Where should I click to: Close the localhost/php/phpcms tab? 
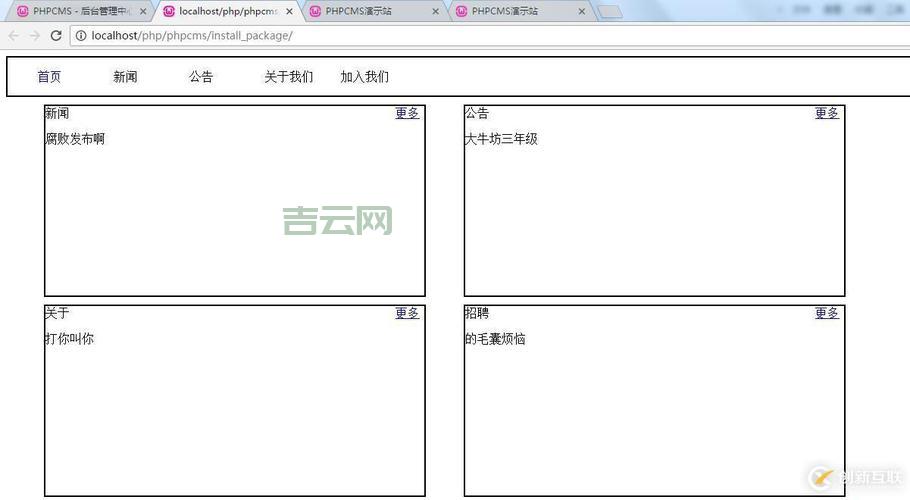tap(289, 11)
